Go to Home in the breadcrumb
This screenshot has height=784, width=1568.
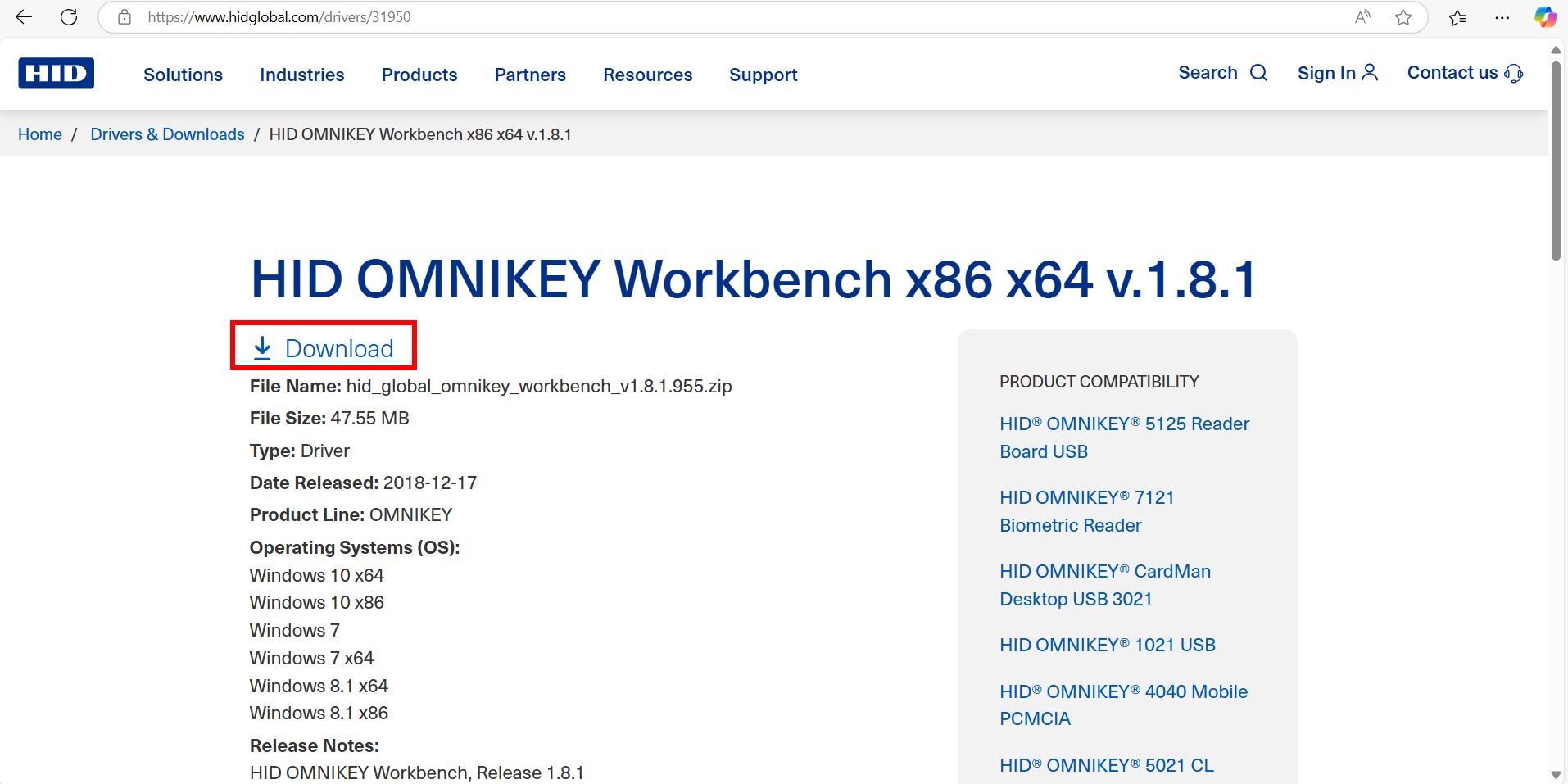(40, 134)
